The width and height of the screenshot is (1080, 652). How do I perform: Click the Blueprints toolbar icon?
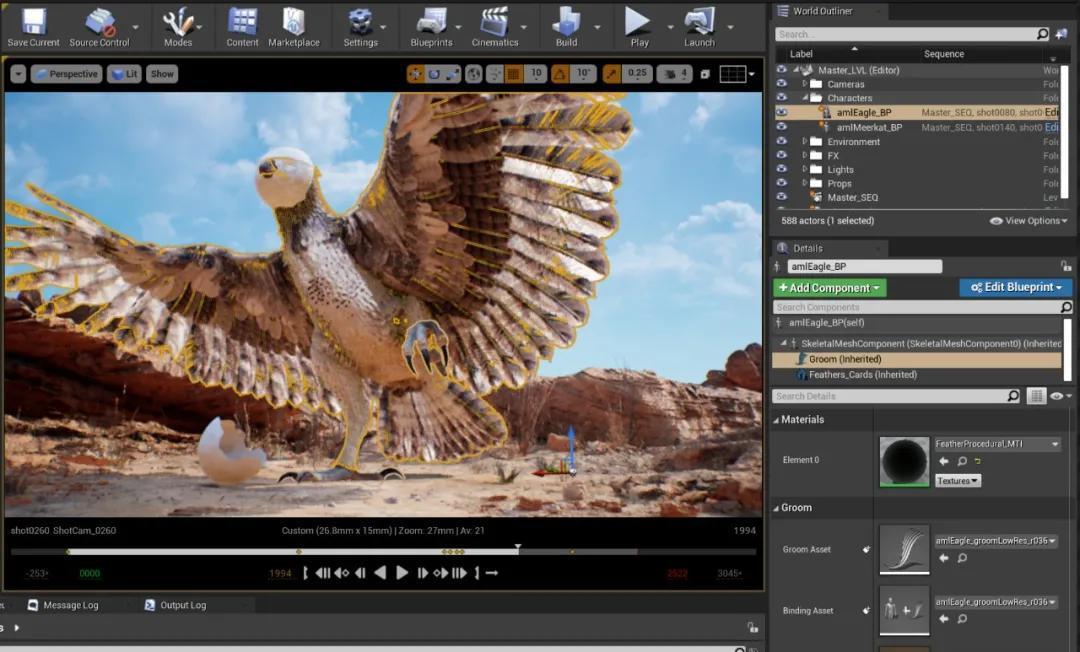431,27
